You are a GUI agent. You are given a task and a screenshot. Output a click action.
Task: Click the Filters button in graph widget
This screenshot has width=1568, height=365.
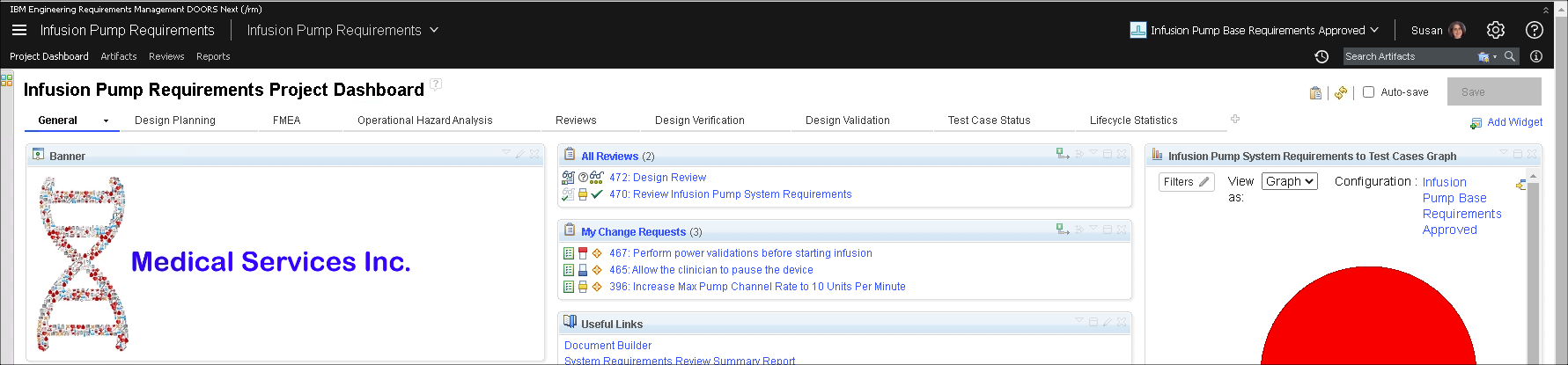[x=1186, y=182]
